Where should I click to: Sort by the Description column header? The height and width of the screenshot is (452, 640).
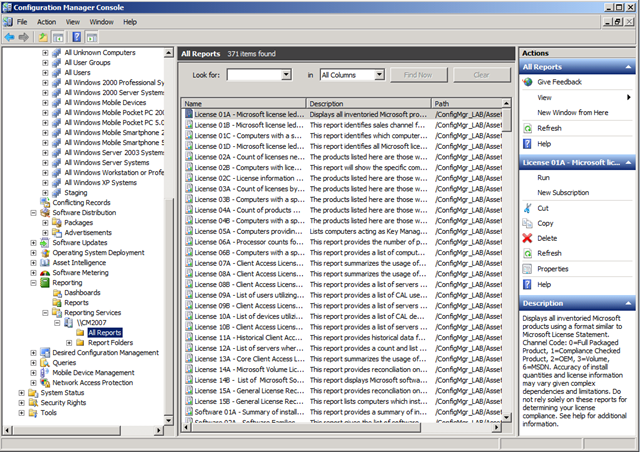[x=368, y=103]
